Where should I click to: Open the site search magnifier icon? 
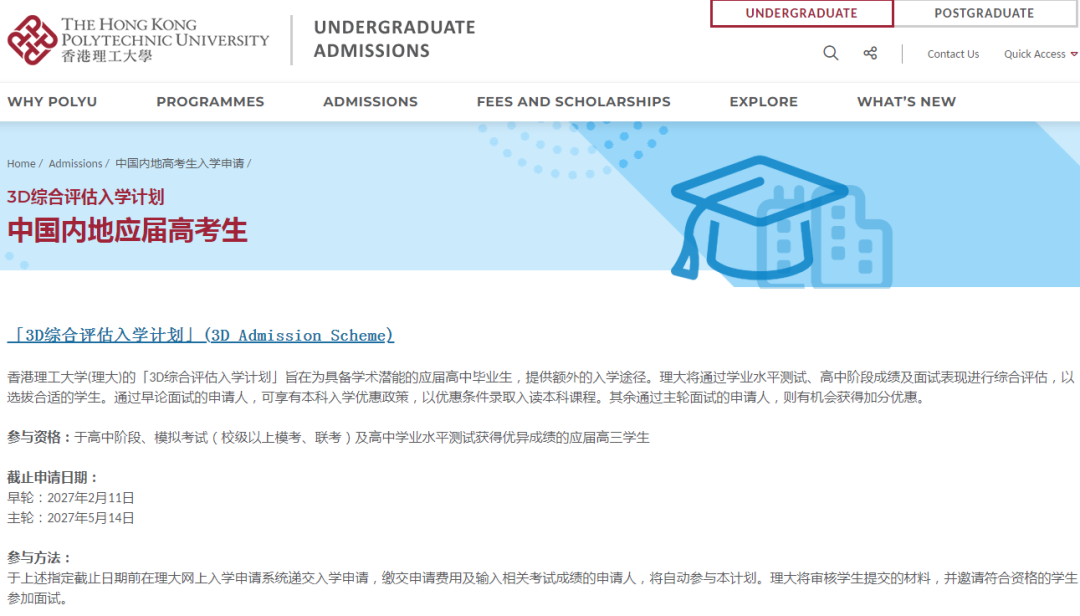pos(831,53)
